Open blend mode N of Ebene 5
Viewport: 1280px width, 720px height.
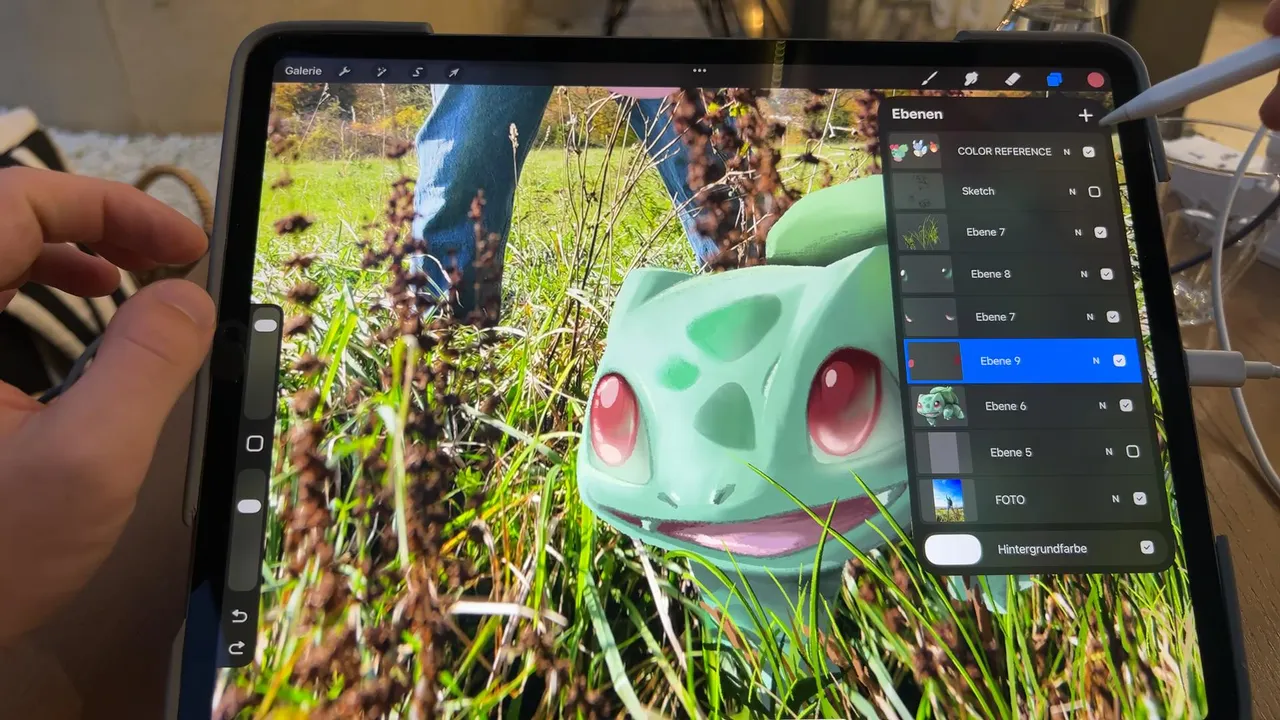(1109, 452)
